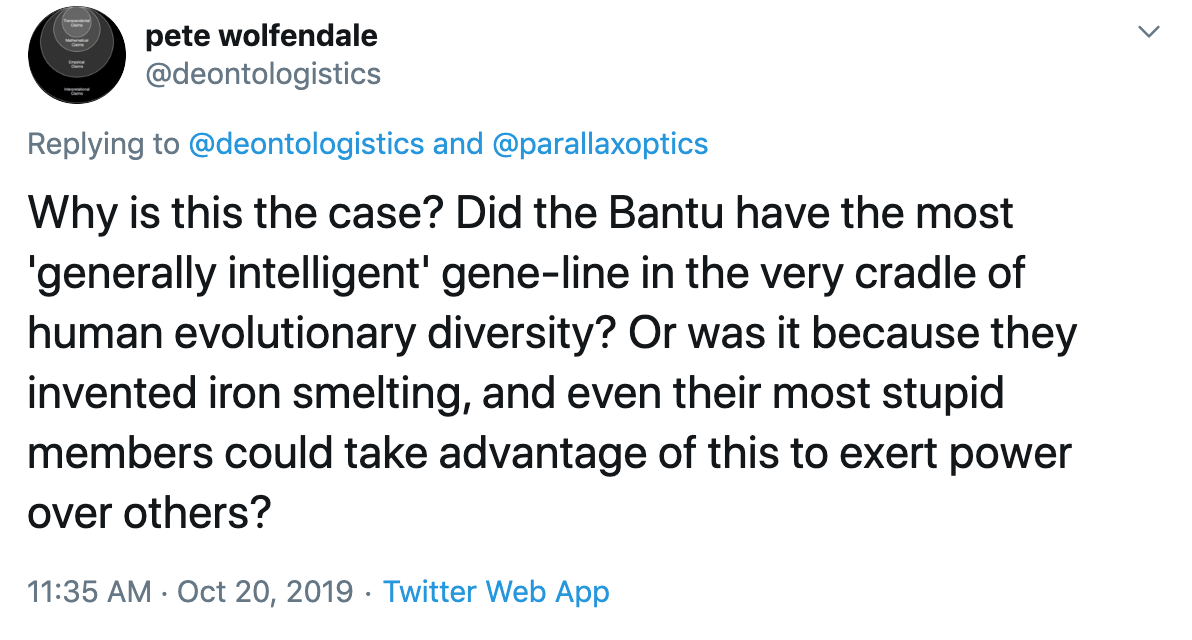Image resolution: width=1192 pixels, height=640 pixels.
Task: Open @deontologistics mention in Replying to line
Action: [x=306, y=144]
